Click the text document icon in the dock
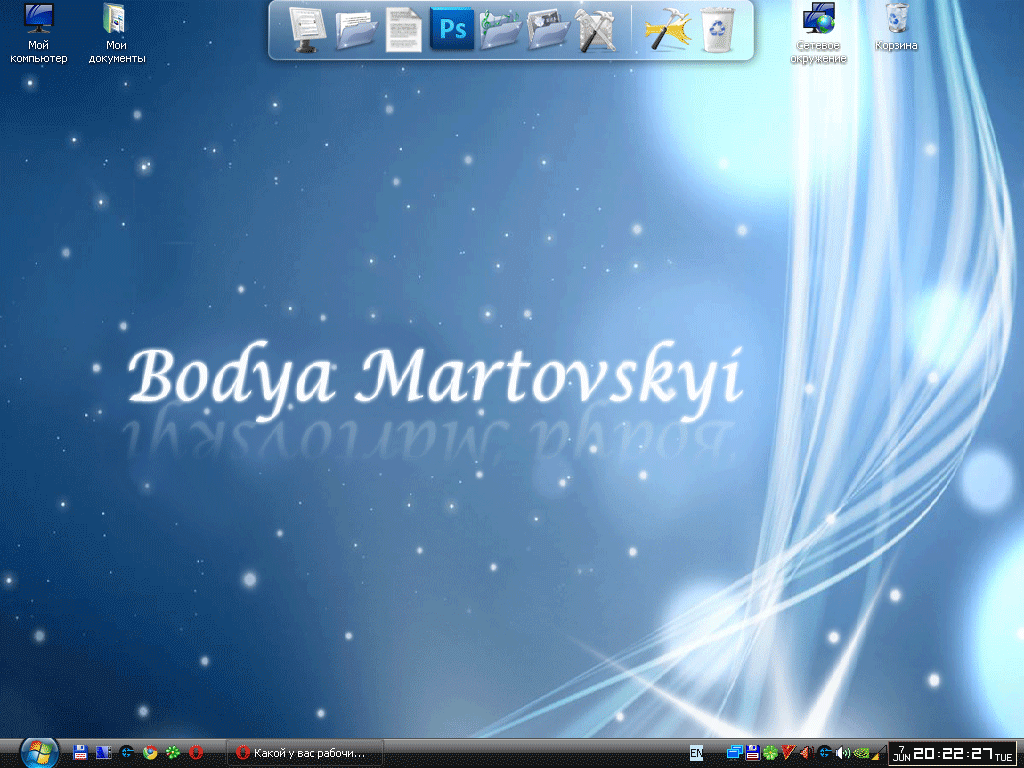The image size is (1024, 768). [404, 30]
